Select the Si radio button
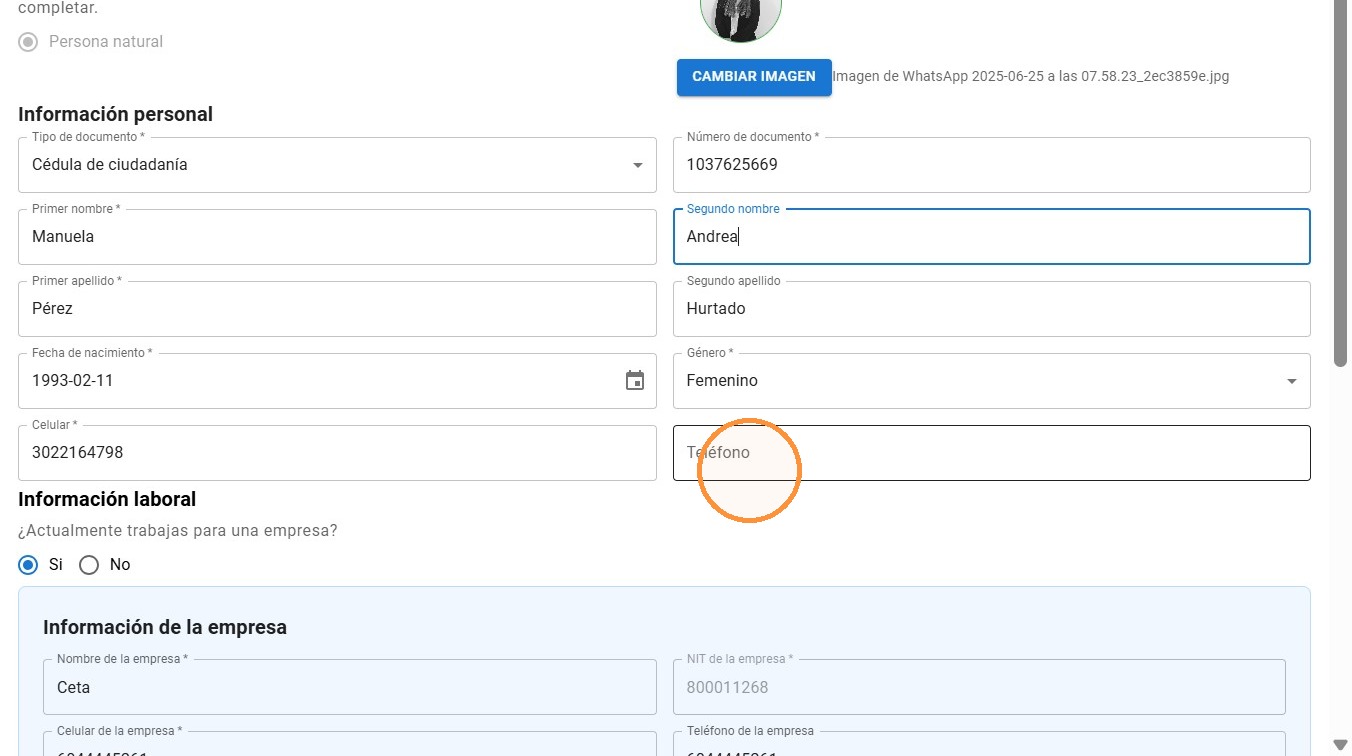 (x=28, y=565)
